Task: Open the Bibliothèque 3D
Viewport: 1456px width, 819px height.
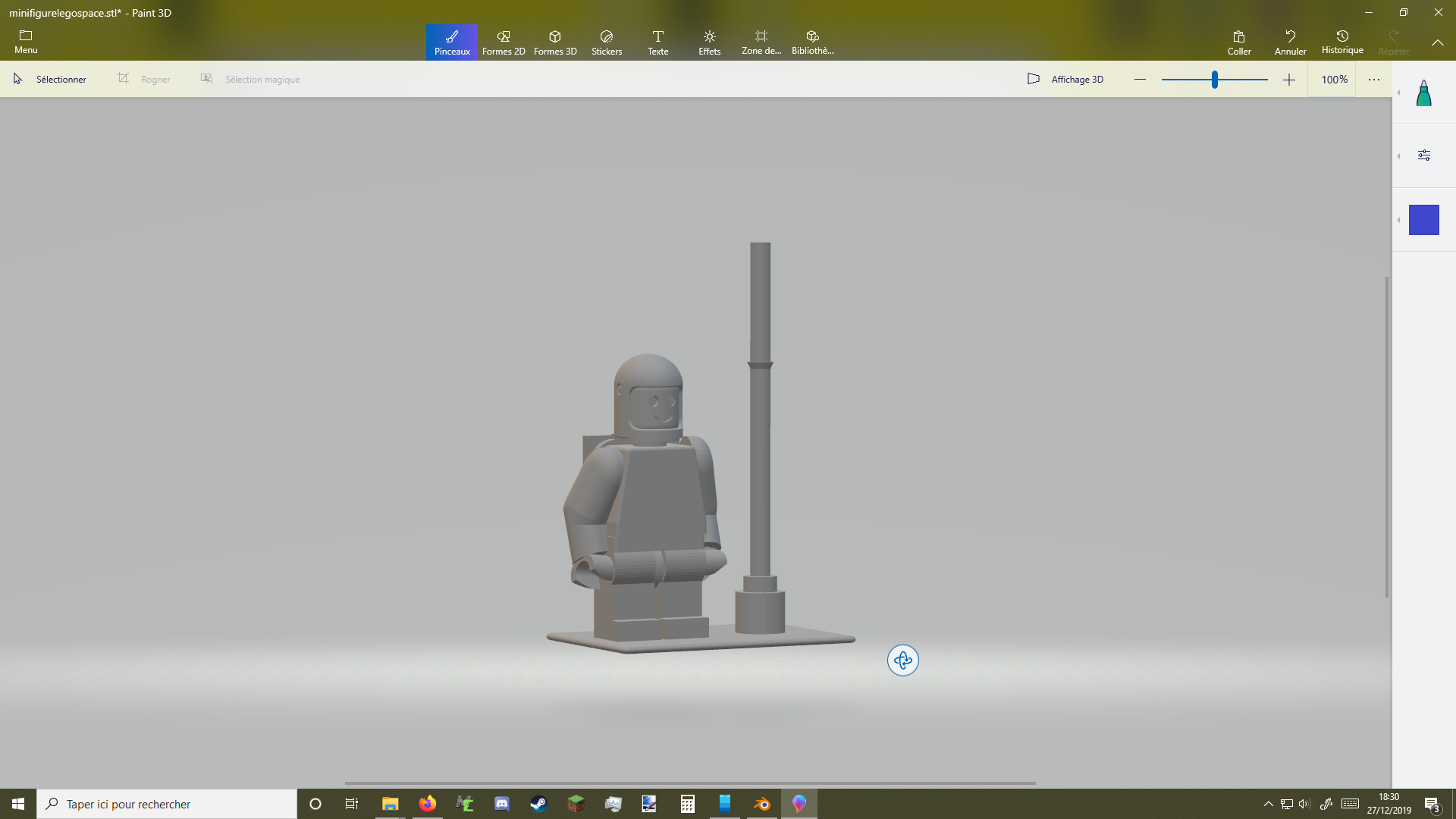Action: 812,42
